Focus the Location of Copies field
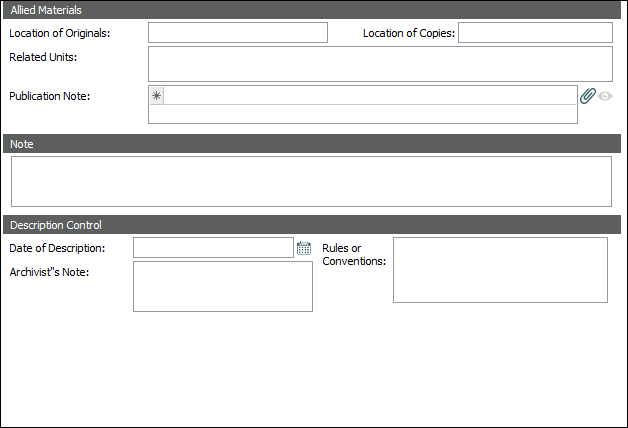Viewport: 628px width, 428px height. (535, 33)
